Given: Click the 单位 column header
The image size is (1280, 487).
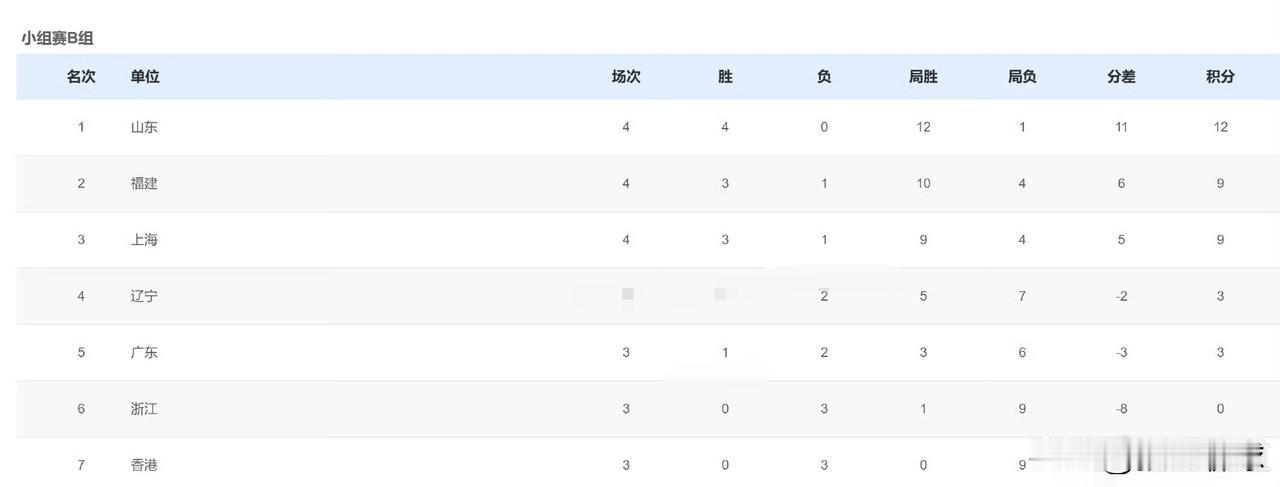Looking at the screenshot, I should pyautogui.click(x=145, y=77).
